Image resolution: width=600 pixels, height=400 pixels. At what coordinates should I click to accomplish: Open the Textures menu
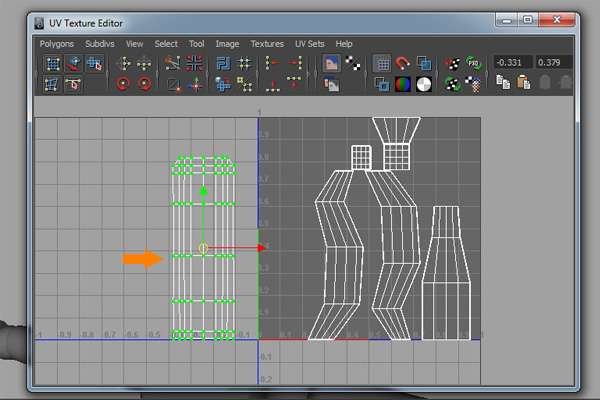[267, 44]
